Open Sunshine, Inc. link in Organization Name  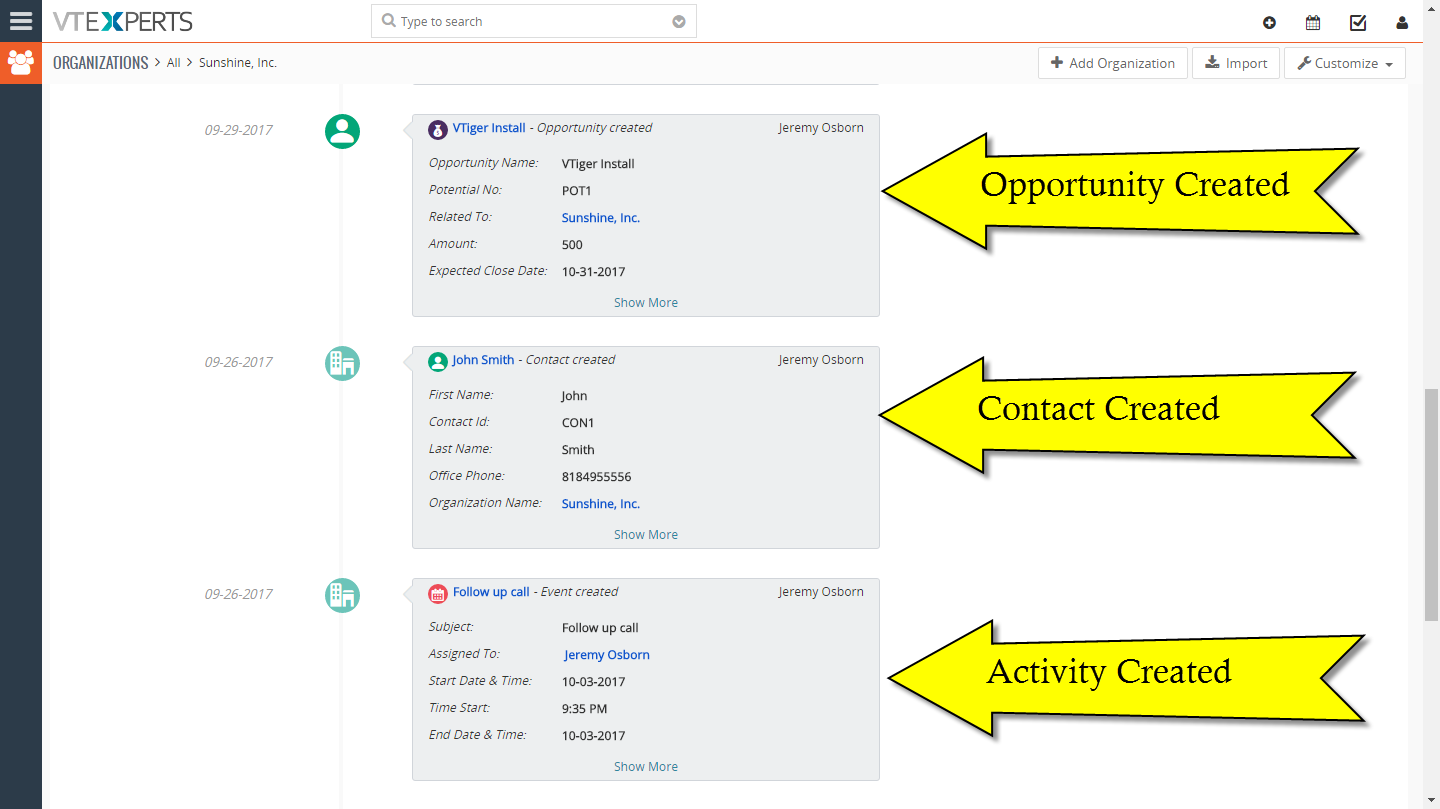pyautogui.click(x=601, y=504)
